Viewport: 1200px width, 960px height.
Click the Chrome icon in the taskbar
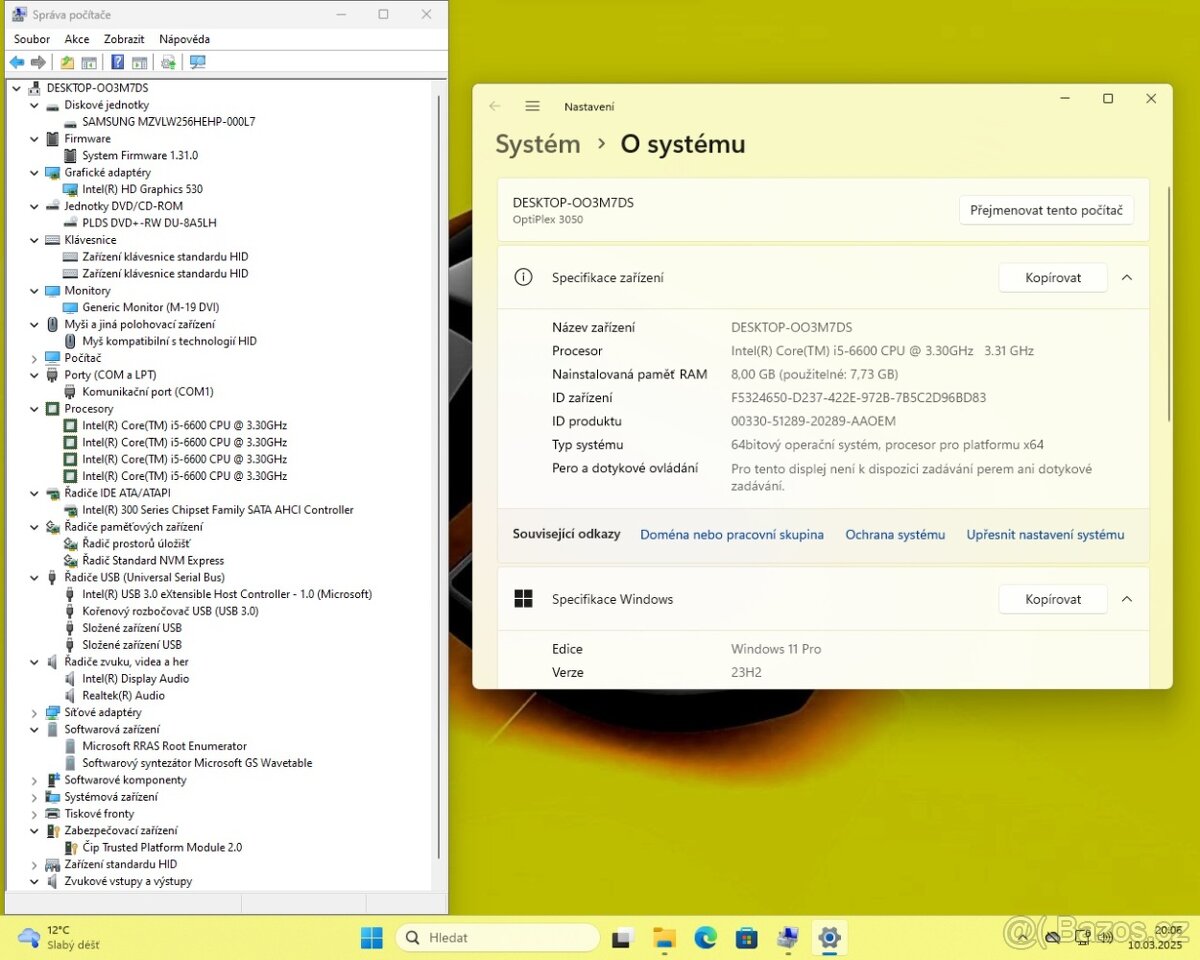705,938
